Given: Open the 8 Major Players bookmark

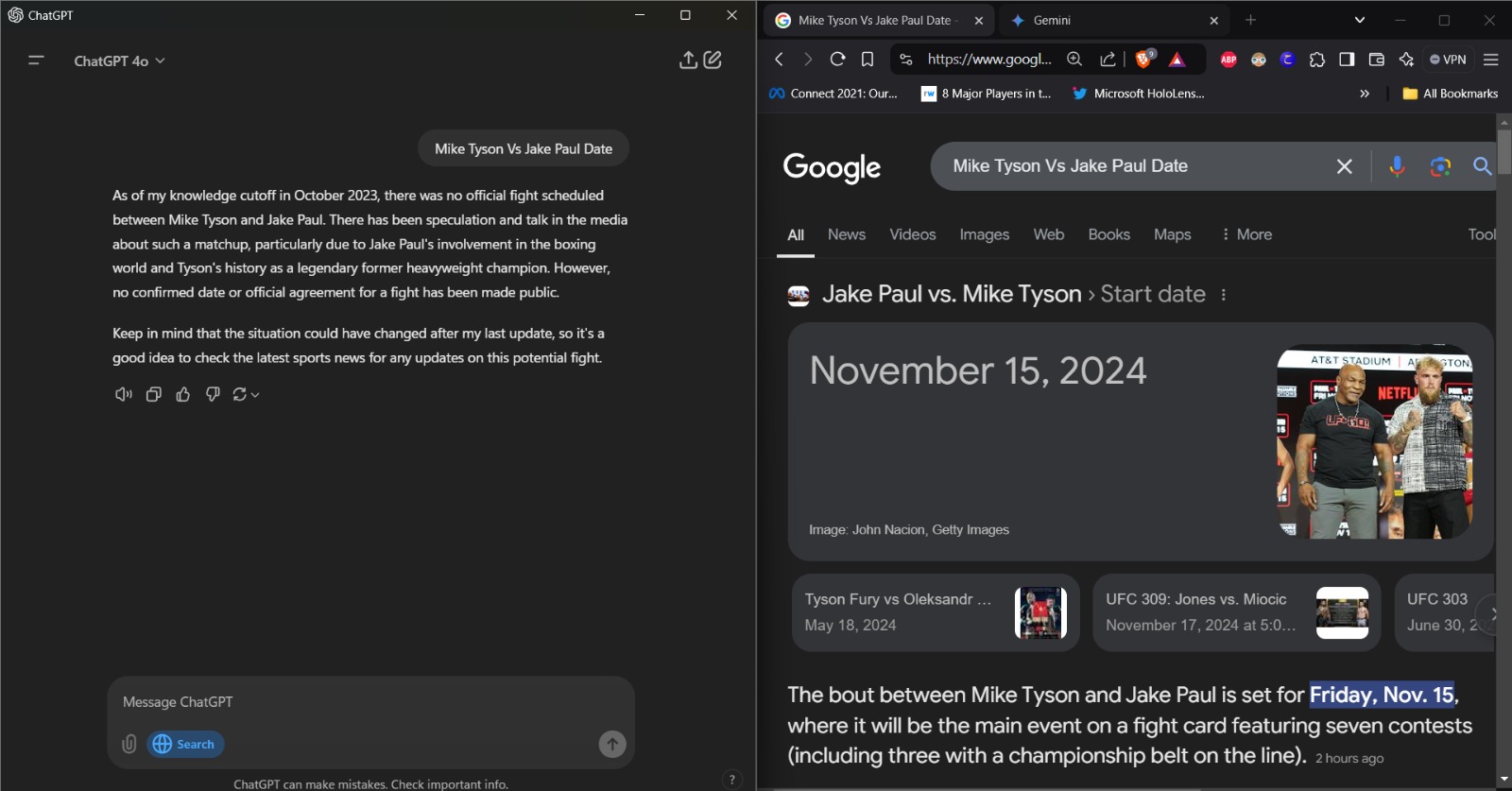Looking at the screenshot, I should pyautogui.click(x=987, y=94).
